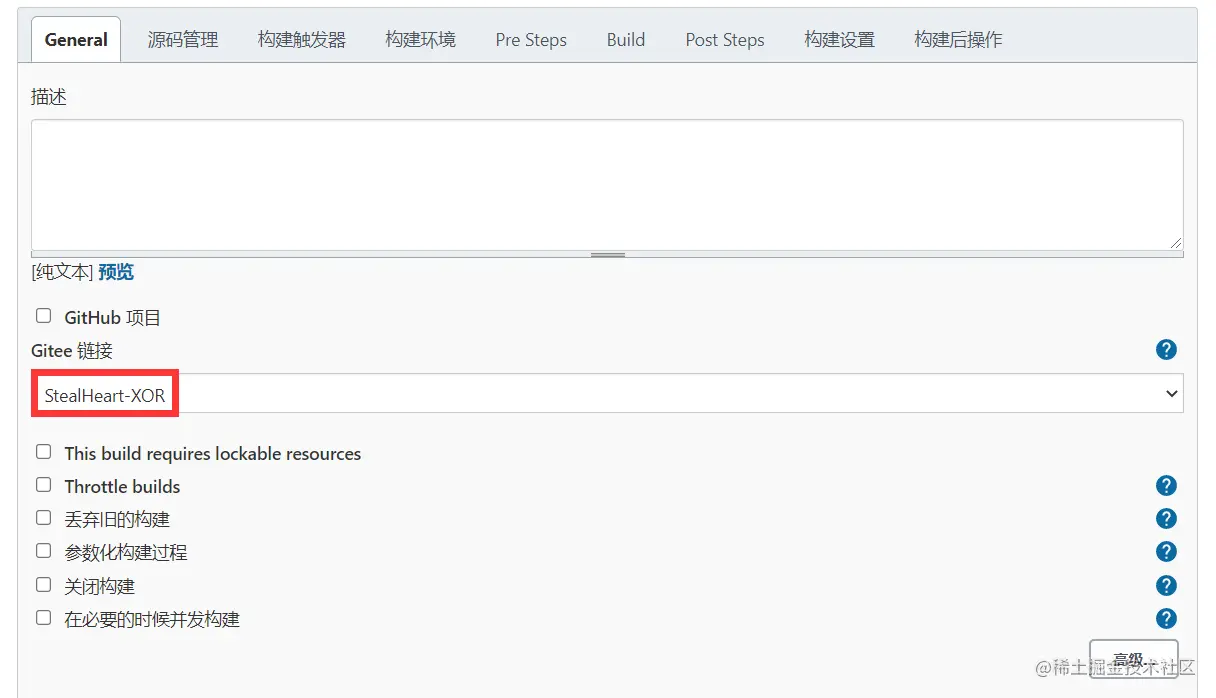The width and height of the screenshot is (1216, 698).
Task: Switch to the 构建设置 tab
Action: point(839,40)
